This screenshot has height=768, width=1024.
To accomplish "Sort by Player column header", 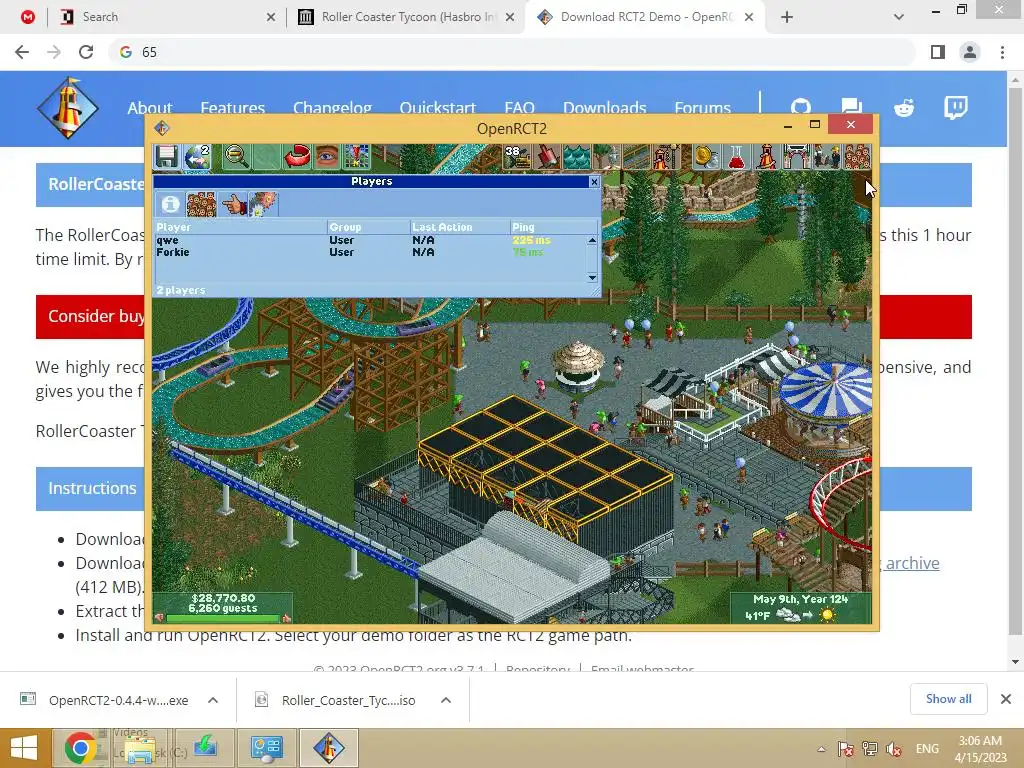I will pyautogui.click(x=240, y=227).
